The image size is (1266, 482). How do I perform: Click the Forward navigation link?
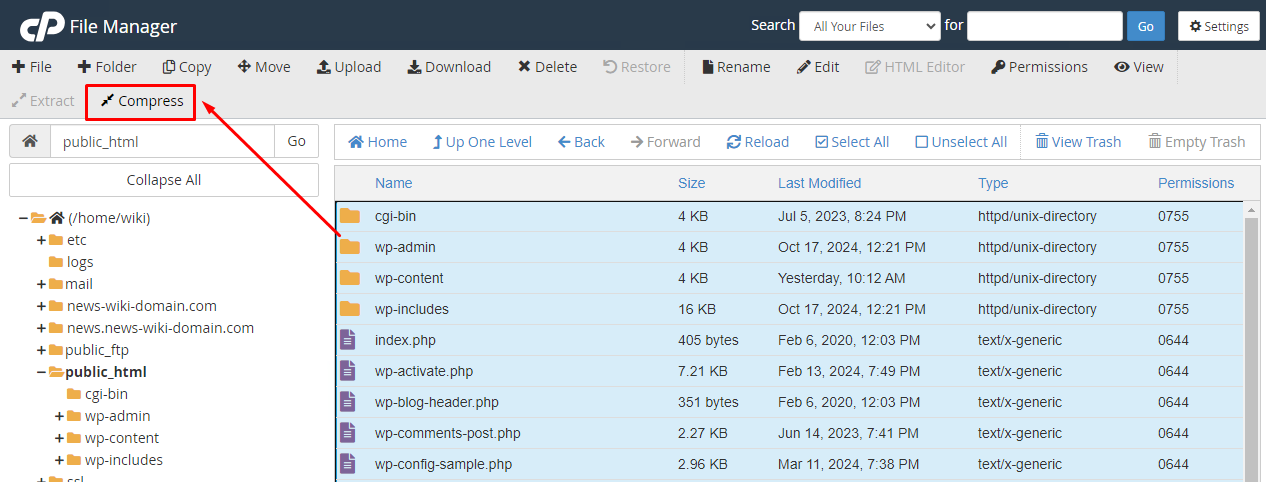pyautogui.click(x=665, y=142)
